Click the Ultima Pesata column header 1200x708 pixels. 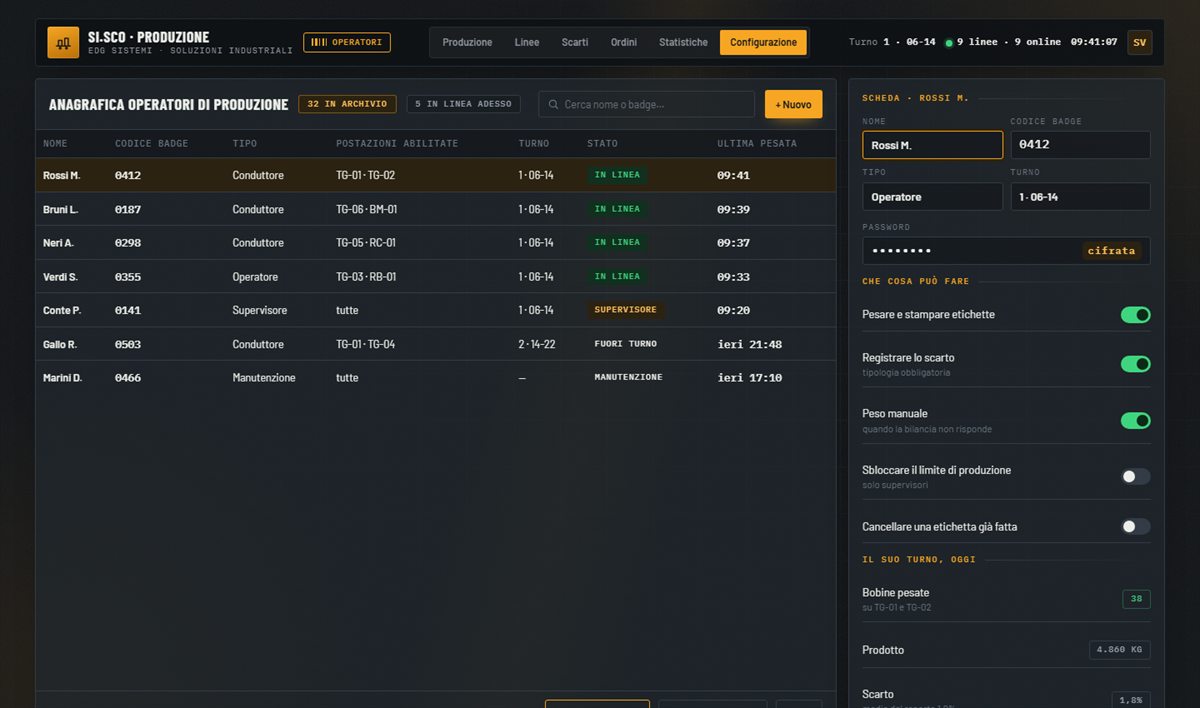pyautogui.click(x=757, y=144)
